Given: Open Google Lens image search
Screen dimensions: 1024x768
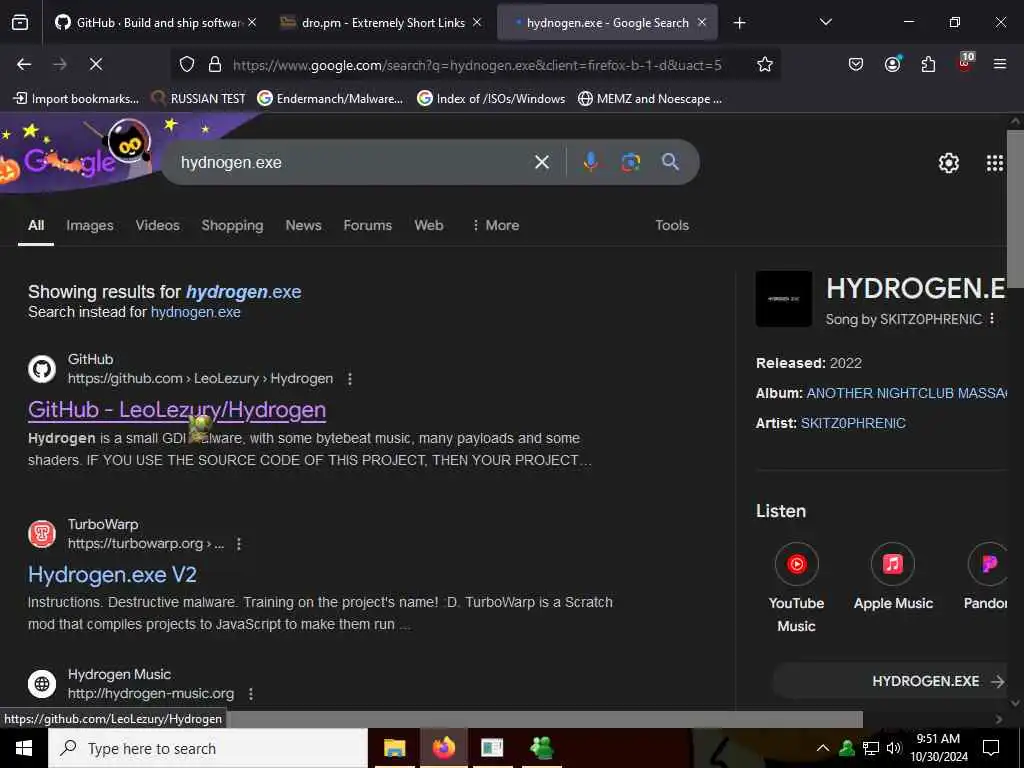Looking at the screenshot, I should click(630, 162).
